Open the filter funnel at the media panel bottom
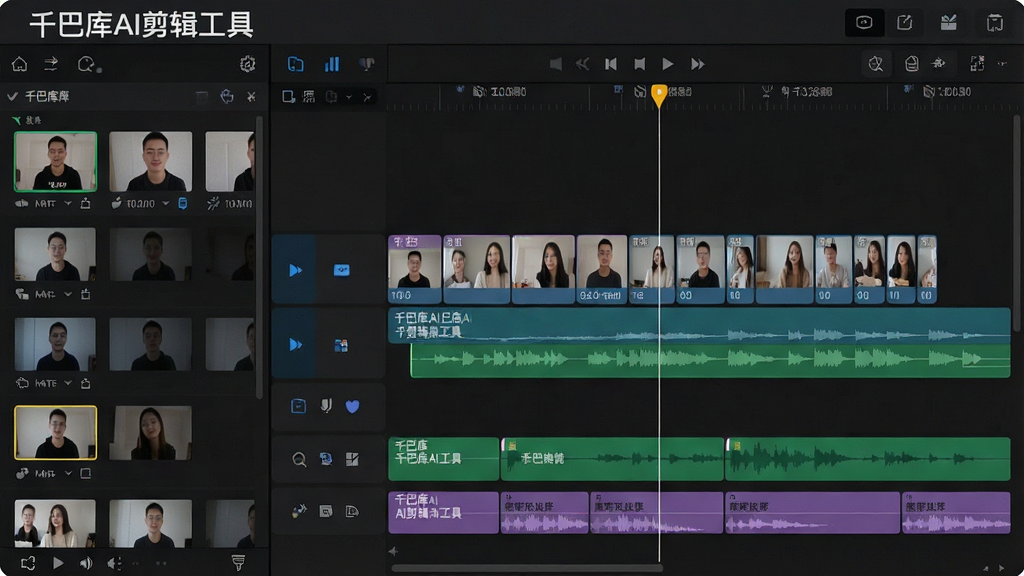 [238, 562]
